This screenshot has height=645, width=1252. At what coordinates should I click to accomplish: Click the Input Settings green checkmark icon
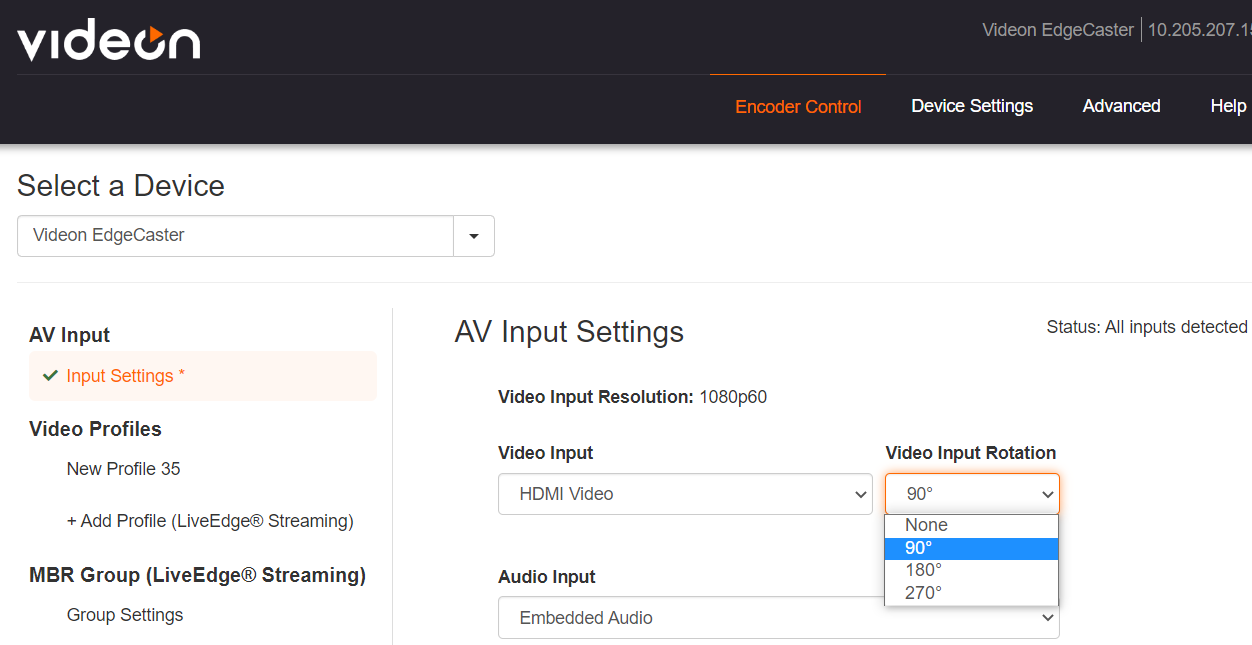pyautogui.click(x=50, y=376)
